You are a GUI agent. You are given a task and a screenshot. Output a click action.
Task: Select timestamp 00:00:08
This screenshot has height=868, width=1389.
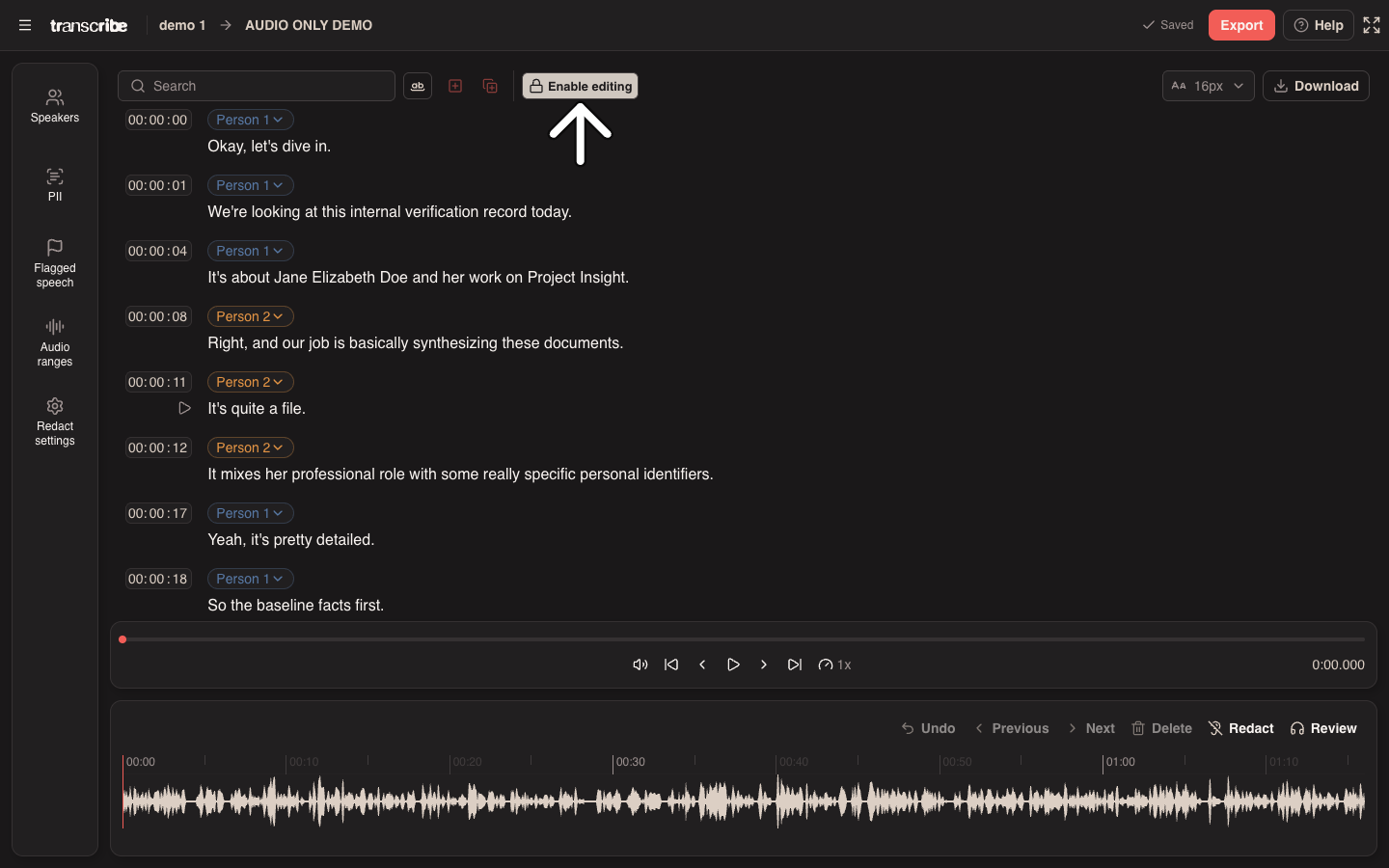(158, 316)
